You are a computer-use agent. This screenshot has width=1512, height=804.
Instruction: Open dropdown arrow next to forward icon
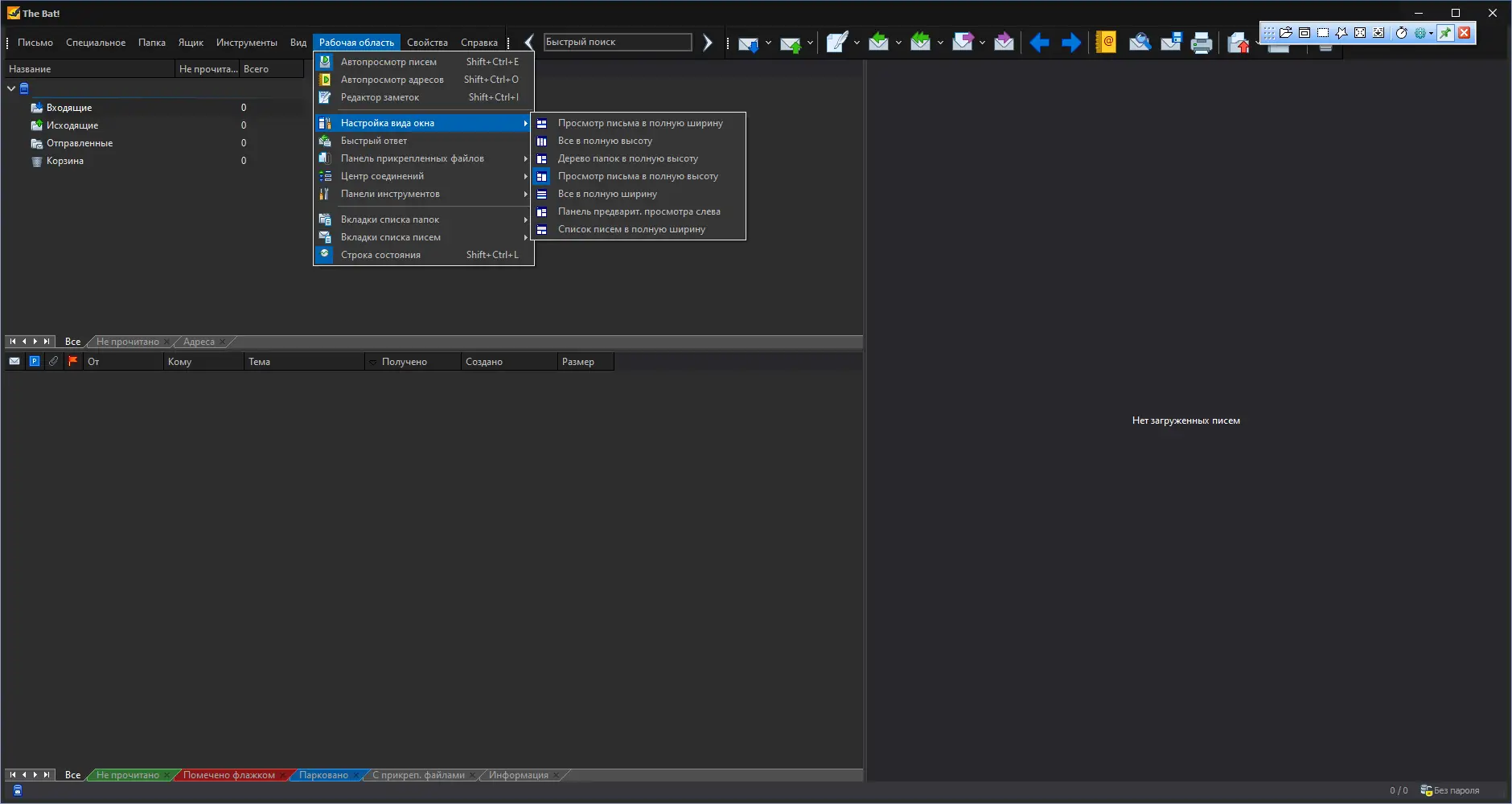982,43
